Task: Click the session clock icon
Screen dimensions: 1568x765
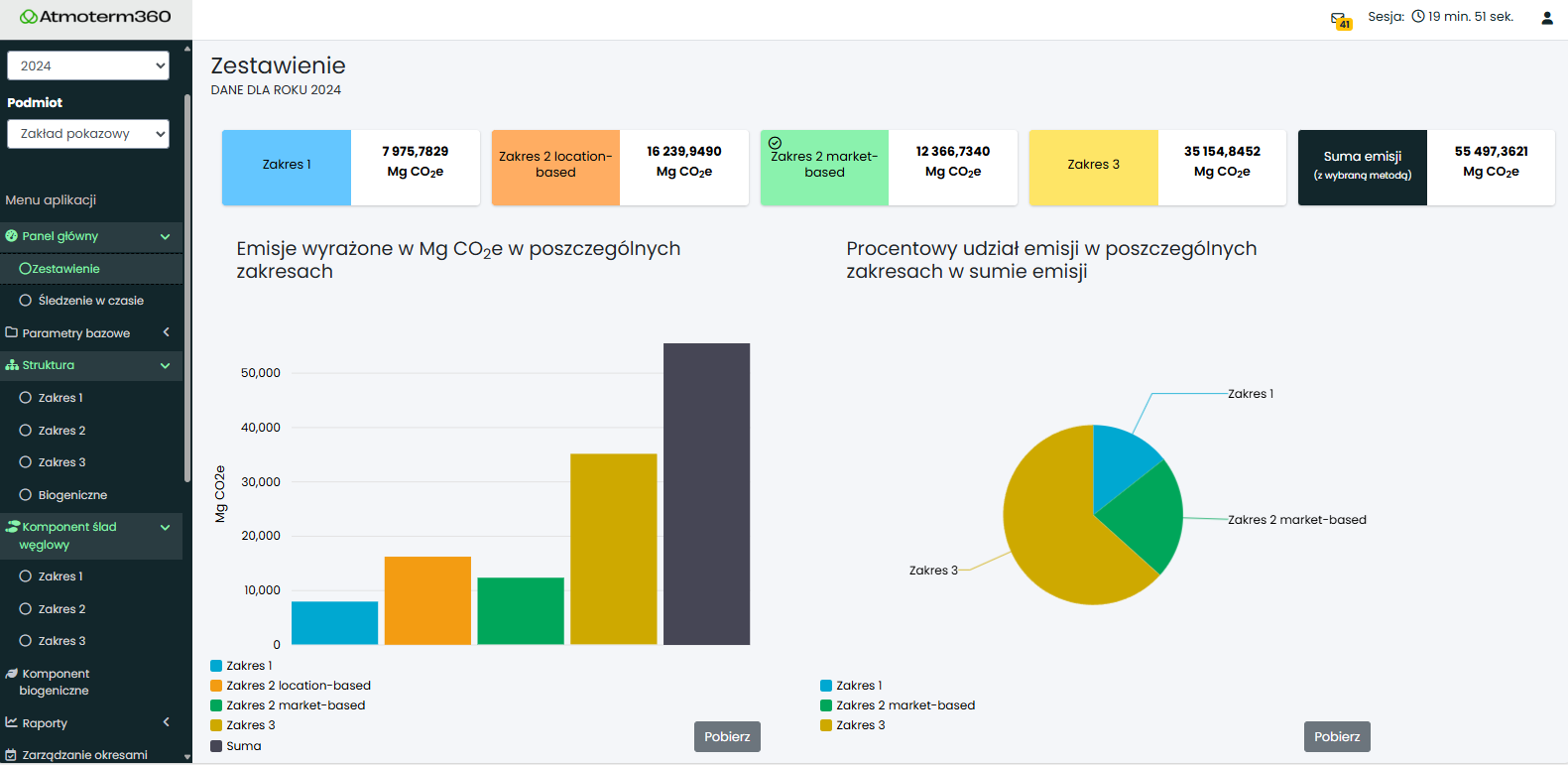Action: click(x=1418, y=17)
